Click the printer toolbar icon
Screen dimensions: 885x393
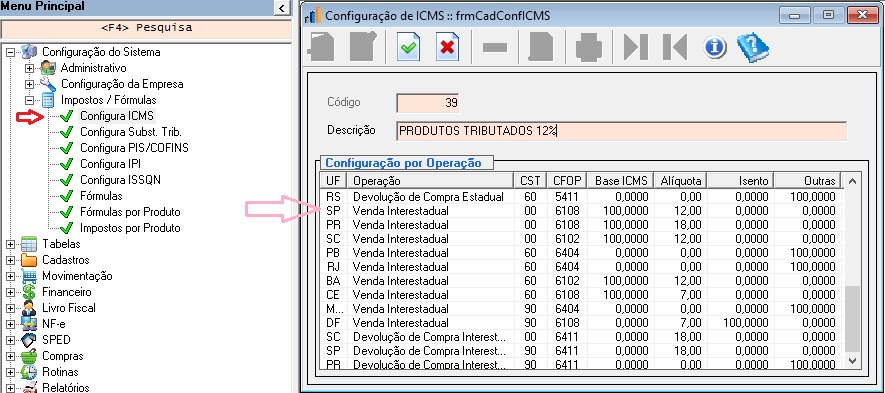(589, 47)
